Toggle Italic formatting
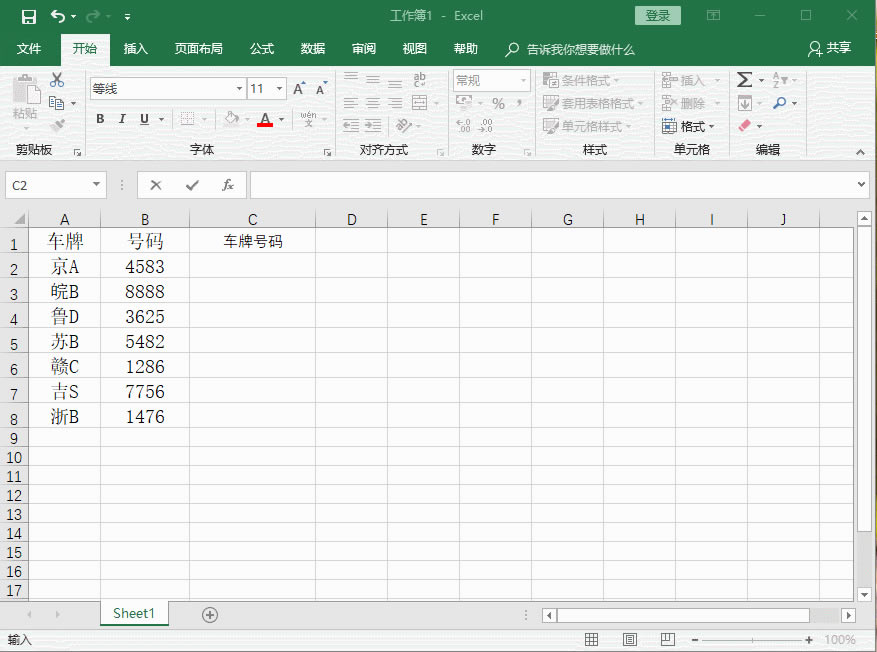Screen dimensions: 877x652 pyautogui.click(x=122, y=119)
